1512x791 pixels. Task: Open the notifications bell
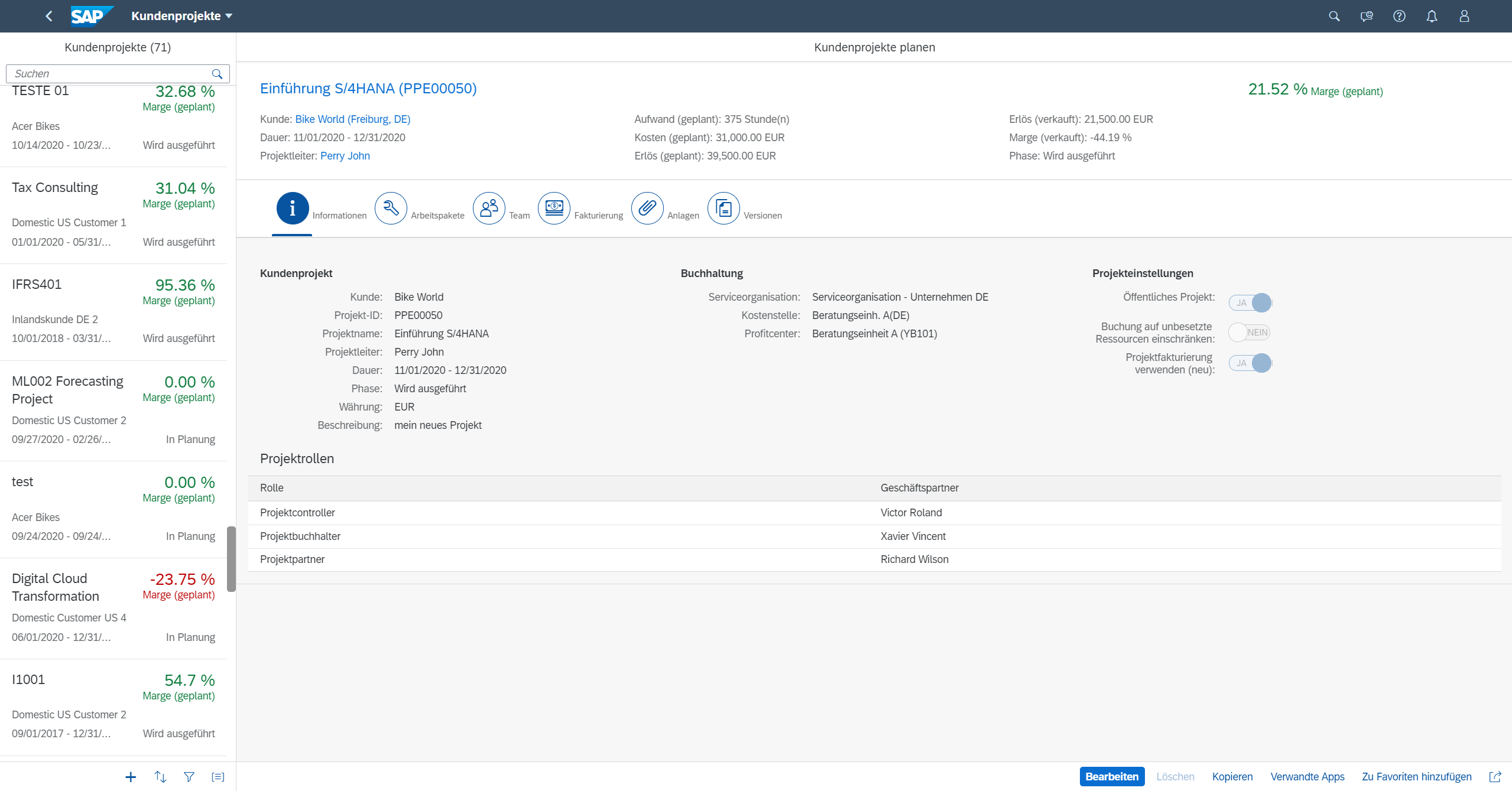(1432, 16)
